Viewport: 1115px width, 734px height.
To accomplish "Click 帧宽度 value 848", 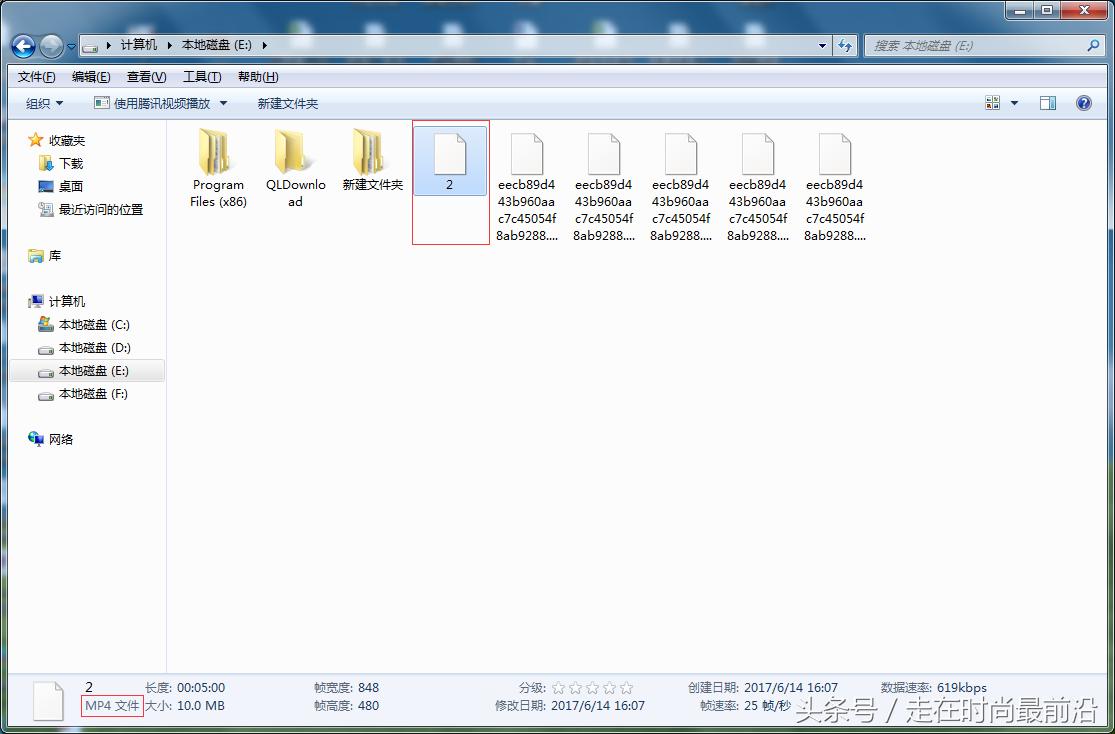I will 368,688.
